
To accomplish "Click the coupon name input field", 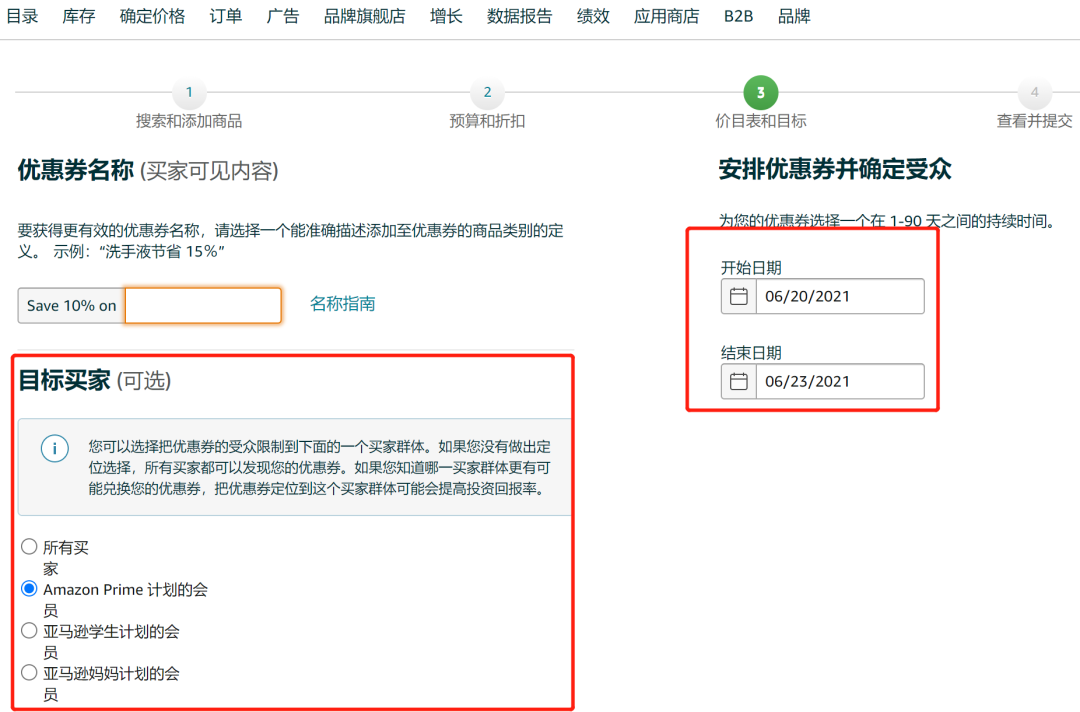I will pyautogui.click(x=202, y=304).
